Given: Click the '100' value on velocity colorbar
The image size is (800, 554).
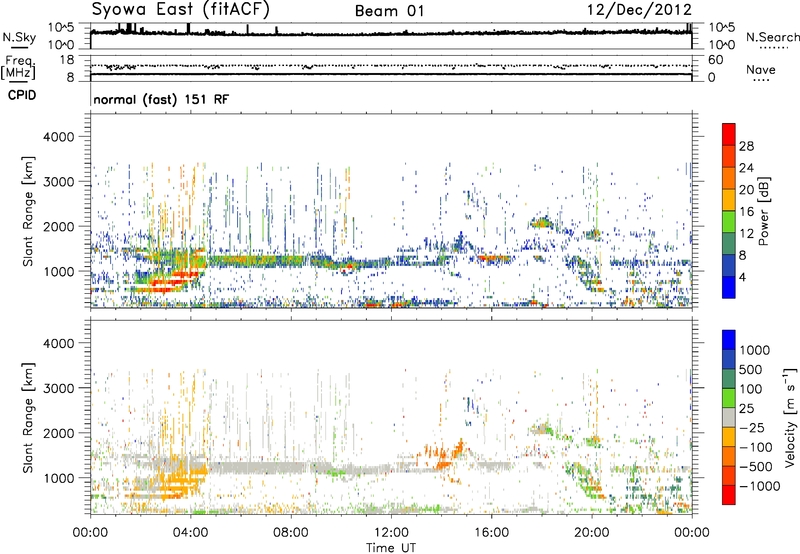Looking at the screenshot, I should tap(751, 389).
